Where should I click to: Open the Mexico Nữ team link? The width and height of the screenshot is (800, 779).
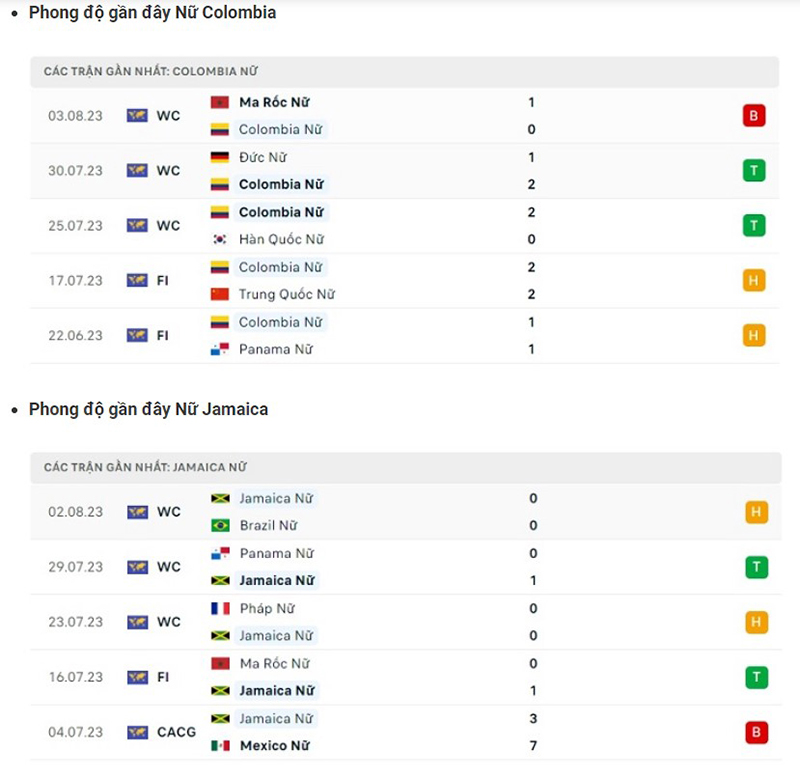pyautogui.click(x=274, y=745)
